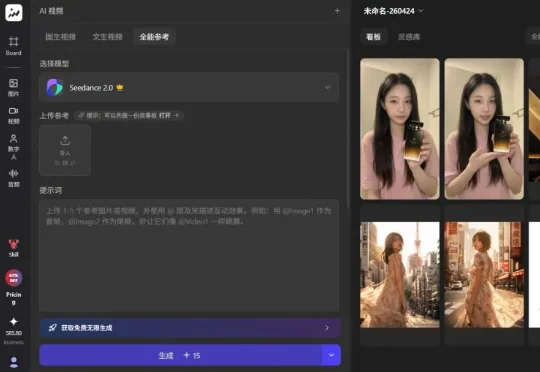Image resolution: width=540 pixels, height=372 pixels.
Task: Expand the 获取免费无限生成 banner chevron
Action: [327, 328]
